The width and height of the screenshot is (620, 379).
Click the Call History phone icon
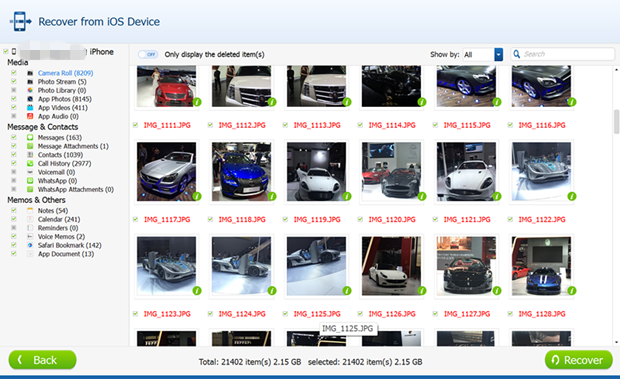[30, 164]
